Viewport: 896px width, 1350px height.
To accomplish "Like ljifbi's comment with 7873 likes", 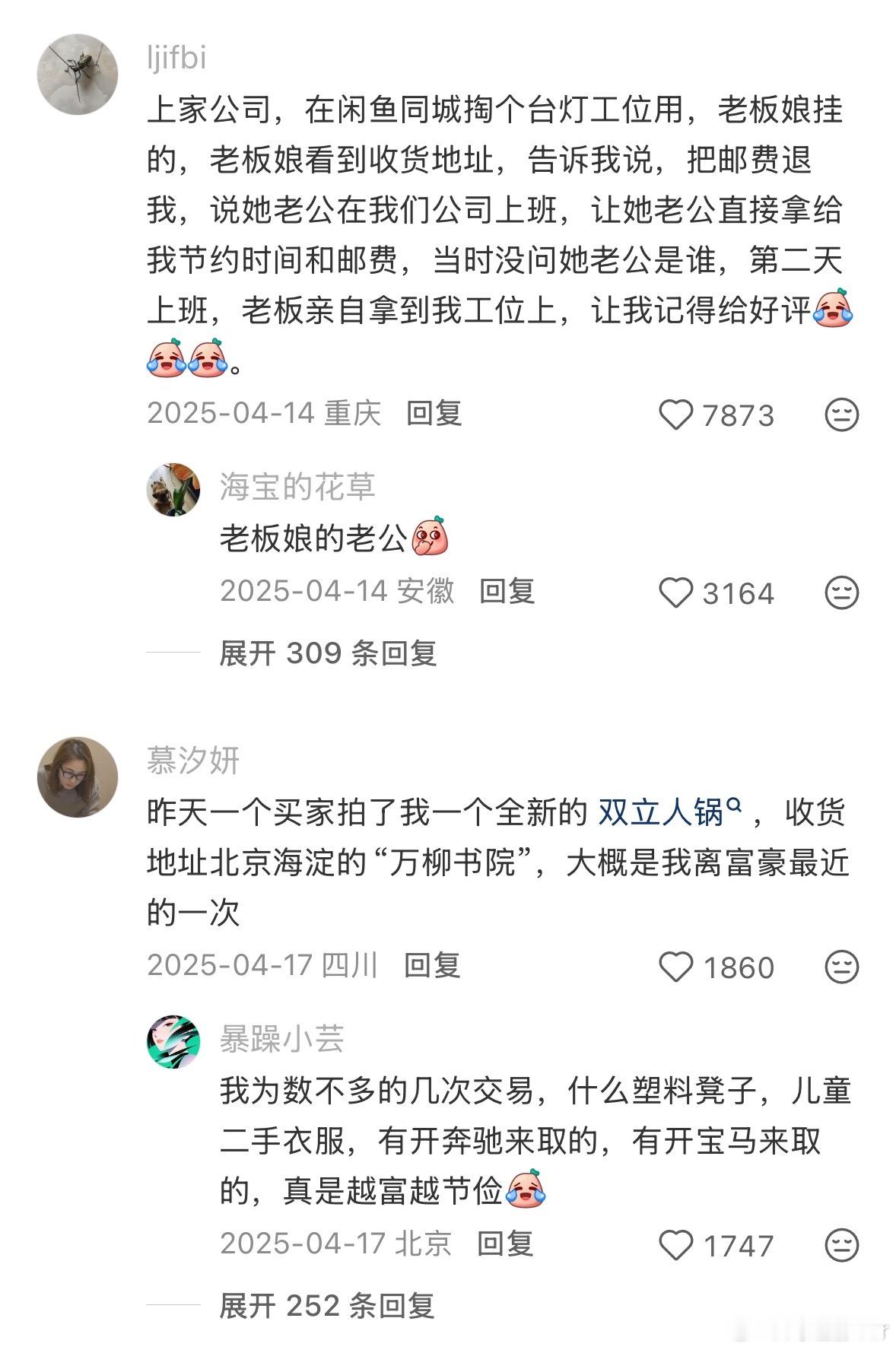I will point(675,415).
